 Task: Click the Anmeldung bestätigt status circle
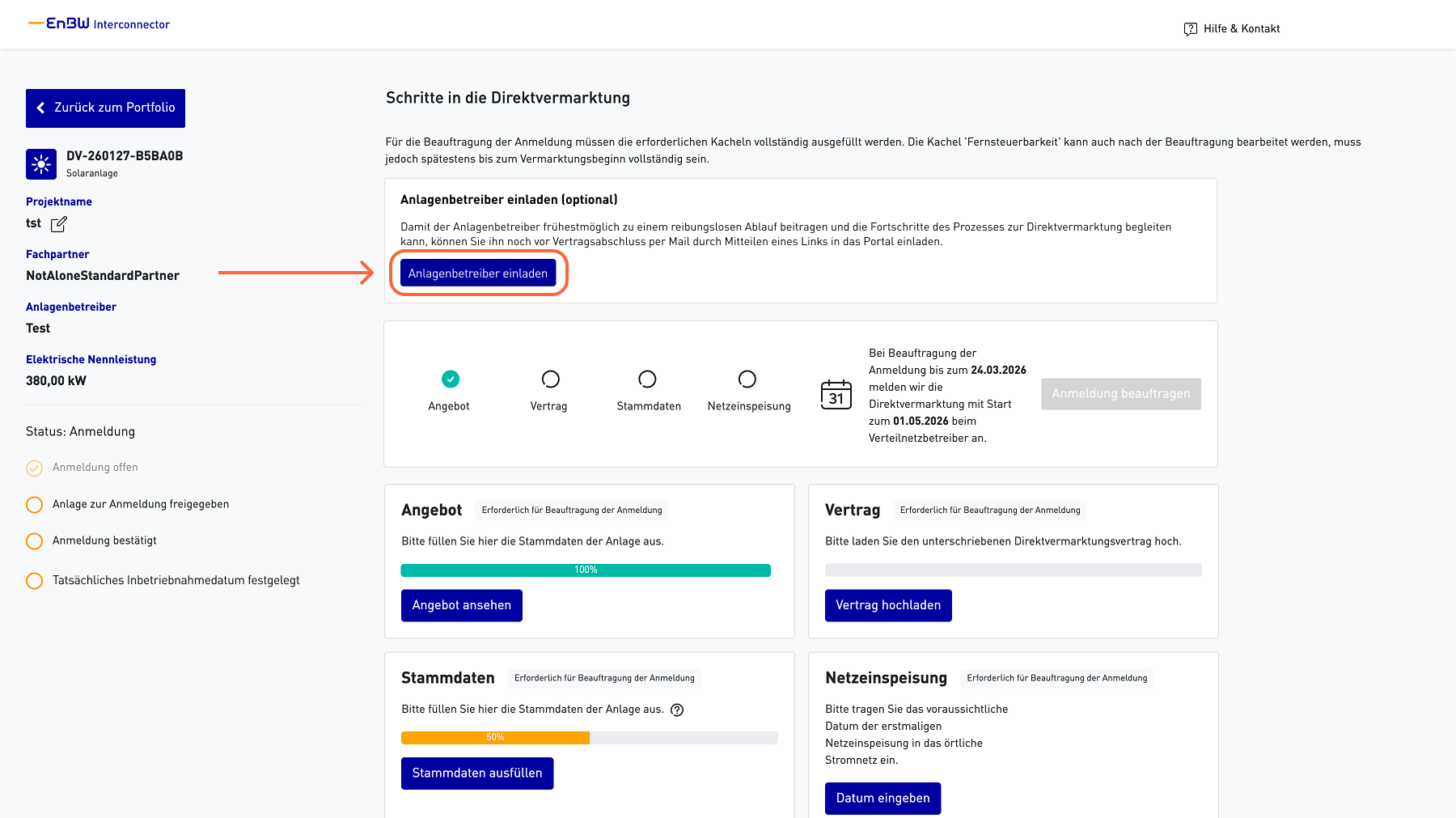34,541
